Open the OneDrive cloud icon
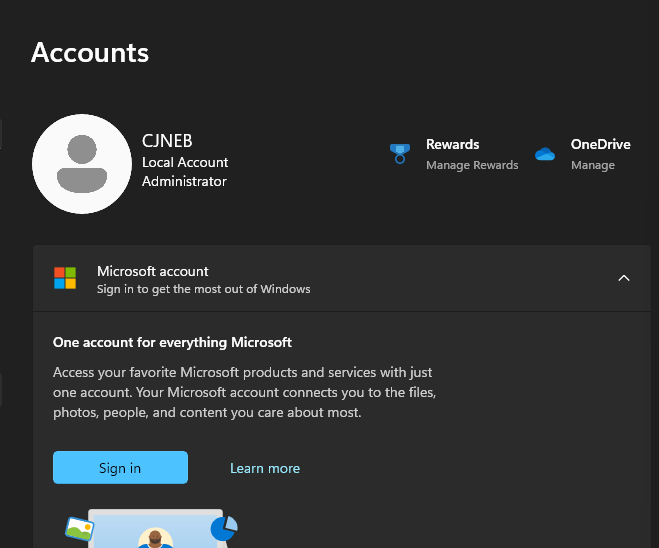 pyautogui.click(x=545, y=154)
